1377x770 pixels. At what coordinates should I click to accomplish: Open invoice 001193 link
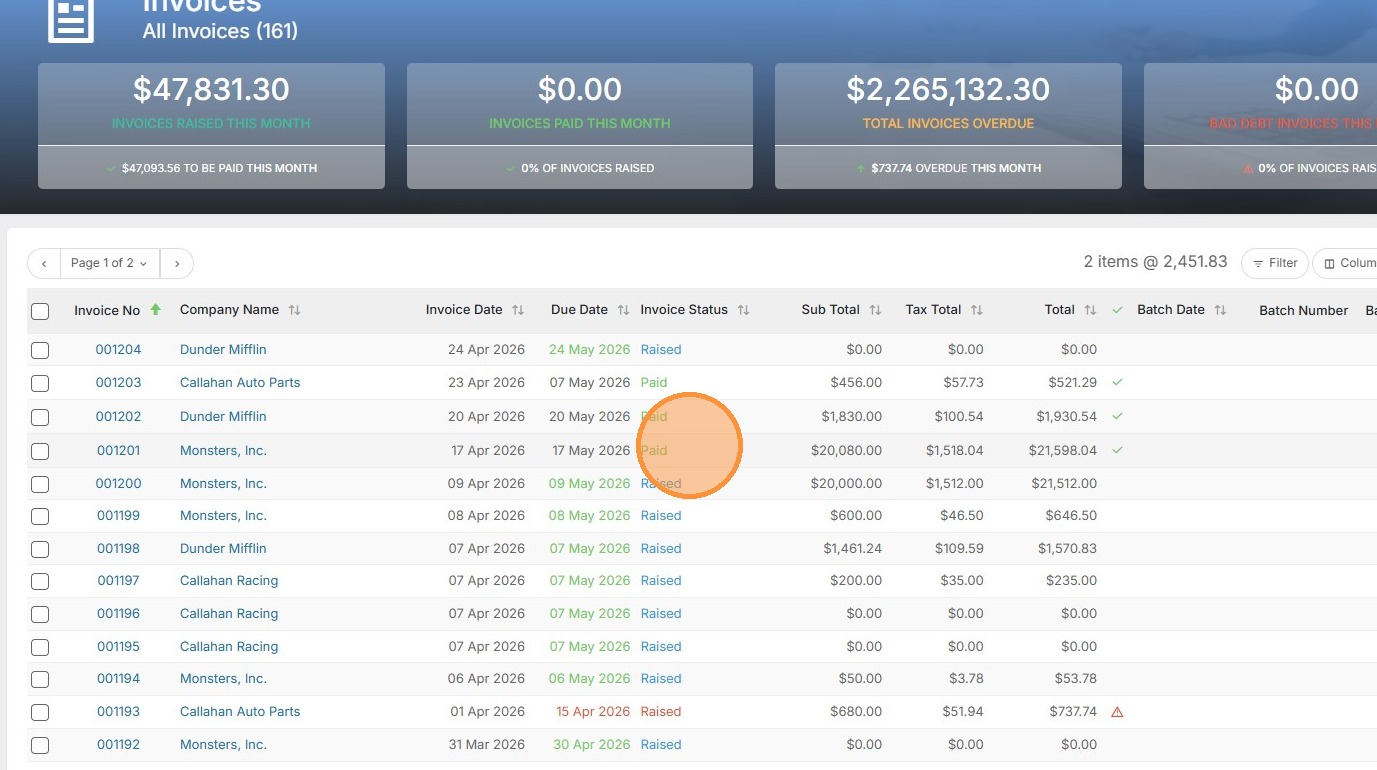point(118,711)
